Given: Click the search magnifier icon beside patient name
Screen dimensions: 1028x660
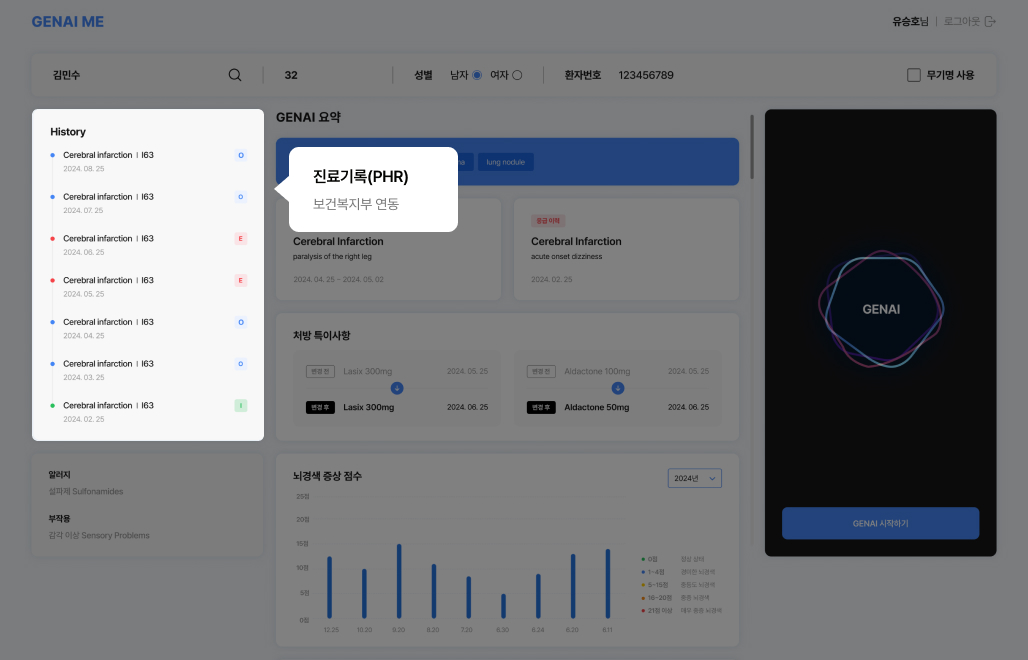Looking at the screenshot, I should click(235, 75).
